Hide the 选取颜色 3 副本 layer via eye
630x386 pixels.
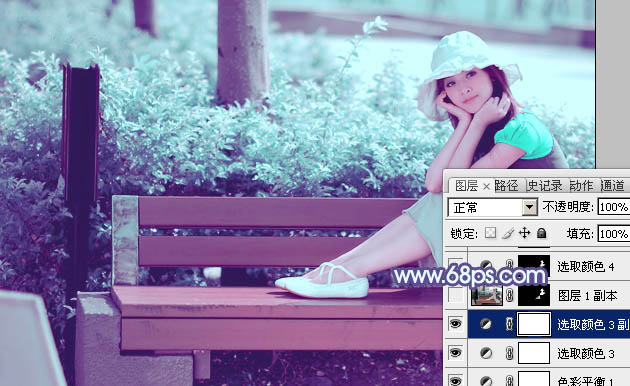[x=455, y=324]
